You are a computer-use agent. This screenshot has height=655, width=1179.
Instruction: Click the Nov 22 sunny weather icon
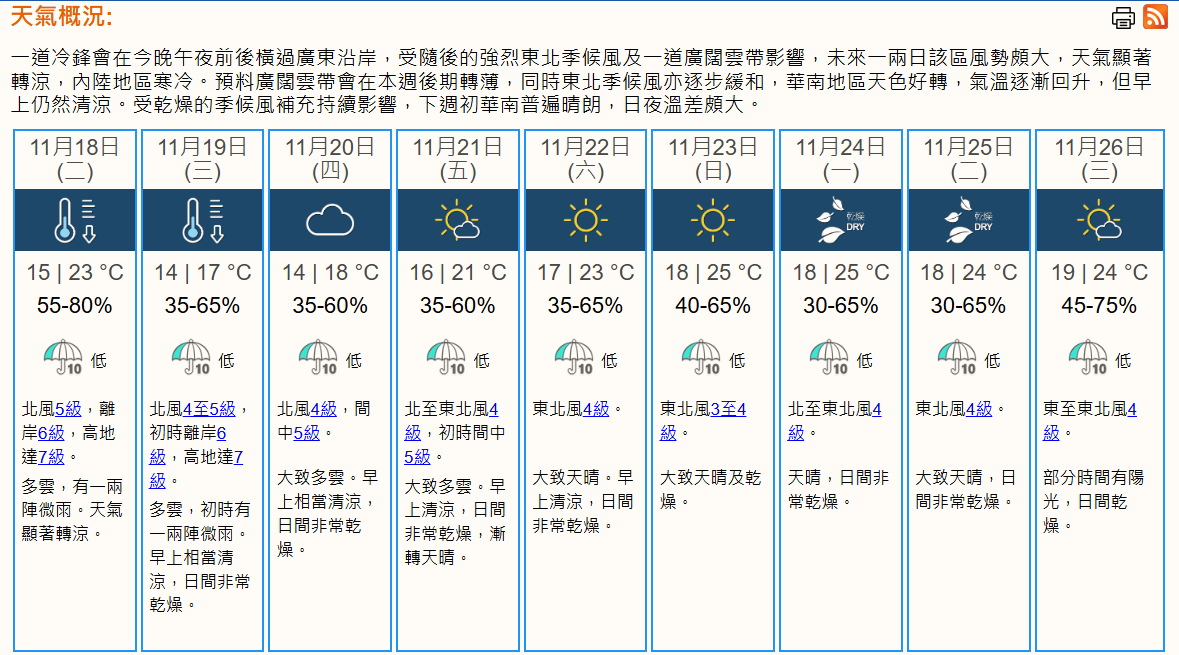tap(585, 220)
